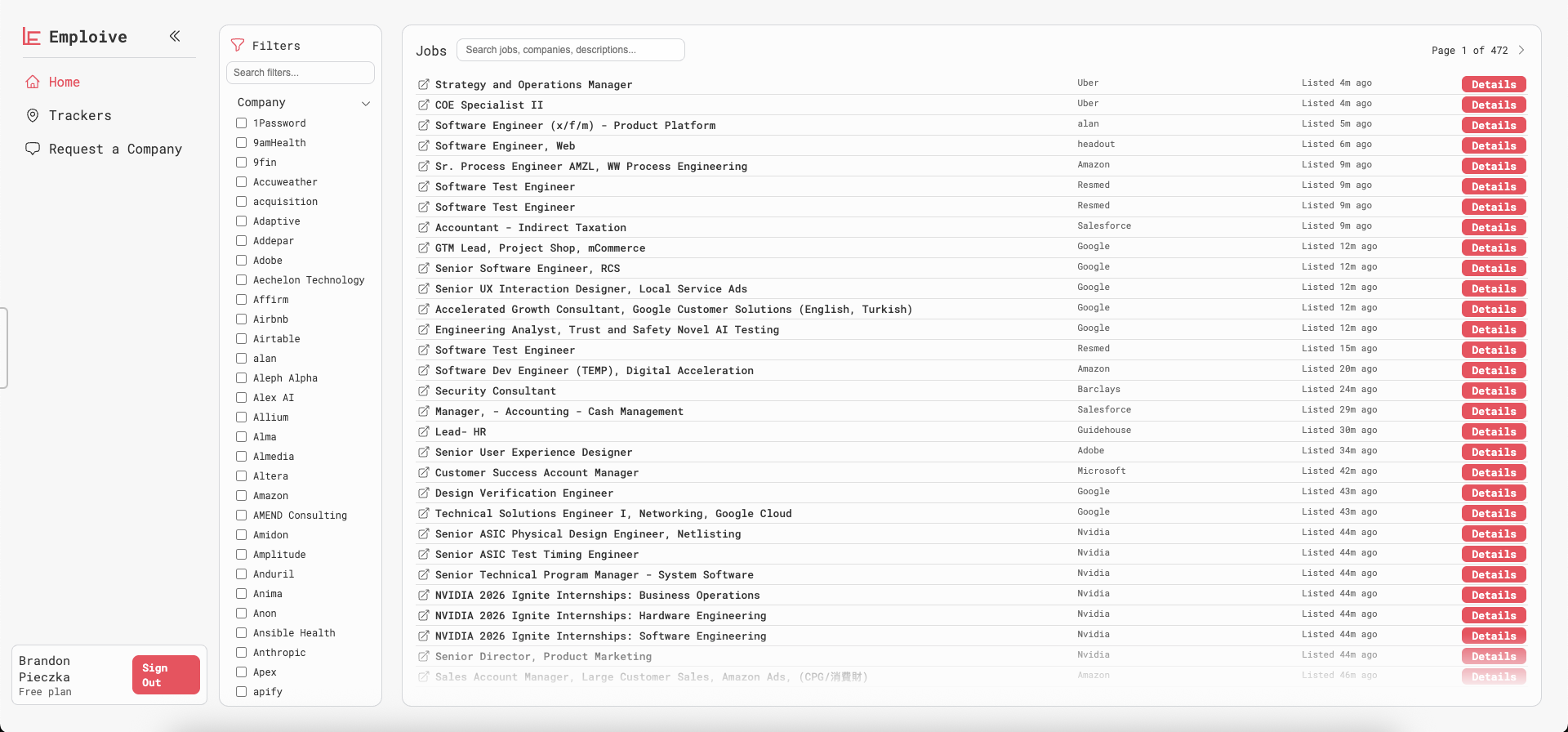Click 'headout' company name in list
Screen dimensions: 1568x732
pos(1096,144)
